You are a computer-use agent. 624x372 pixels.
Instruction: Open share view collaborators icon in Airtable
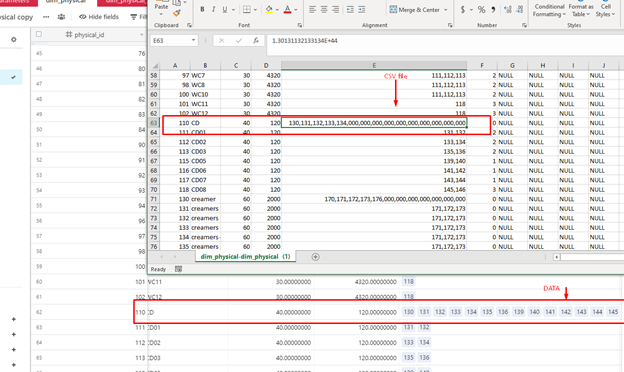point(61,17)
